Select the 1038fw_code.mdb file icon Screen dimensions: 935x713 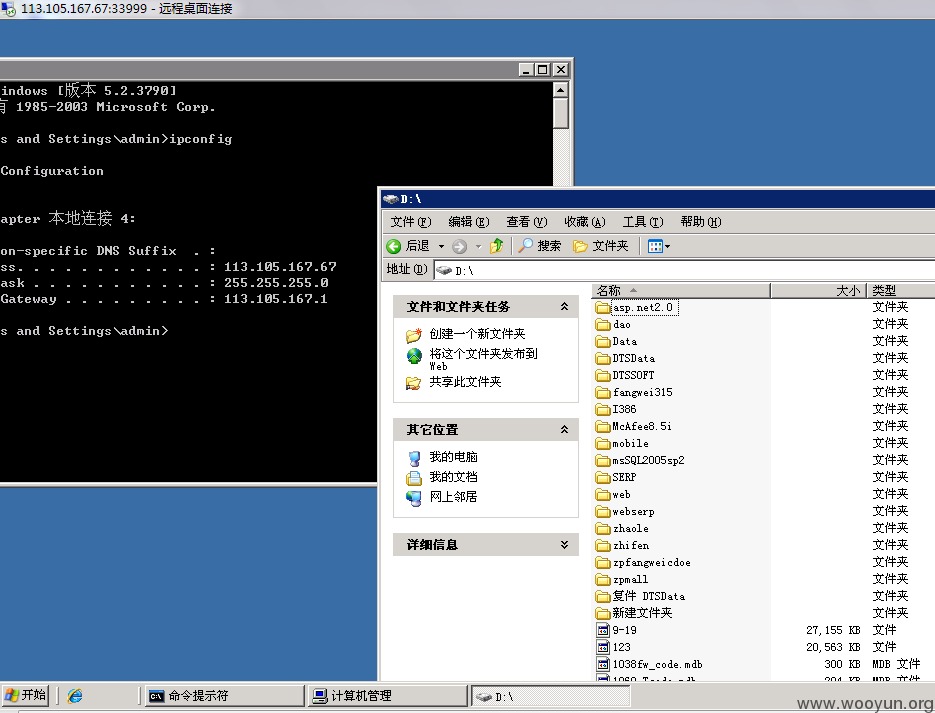[x=603, y=664]
